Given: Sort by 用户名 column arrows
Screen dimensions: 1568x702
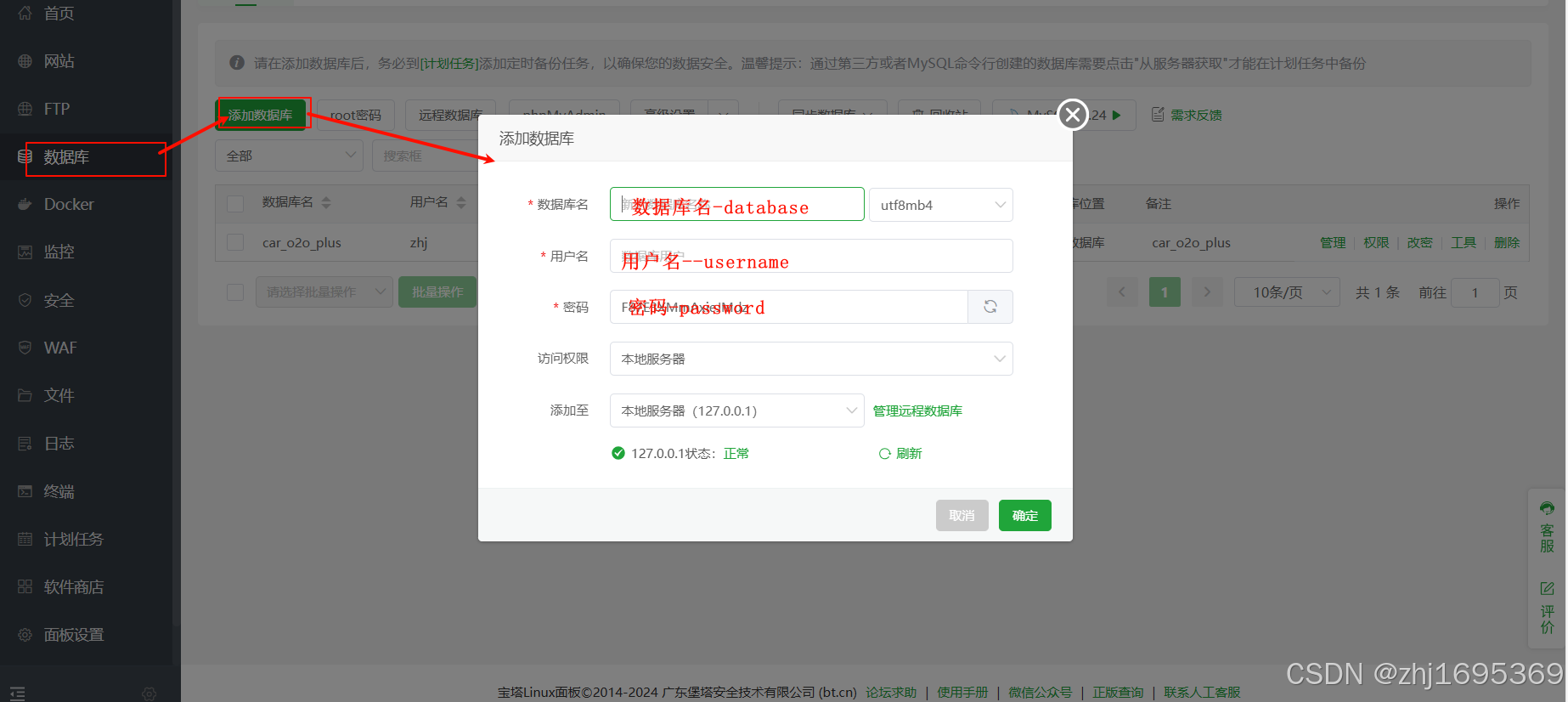Looking at the screenshot, I should 461,202.
